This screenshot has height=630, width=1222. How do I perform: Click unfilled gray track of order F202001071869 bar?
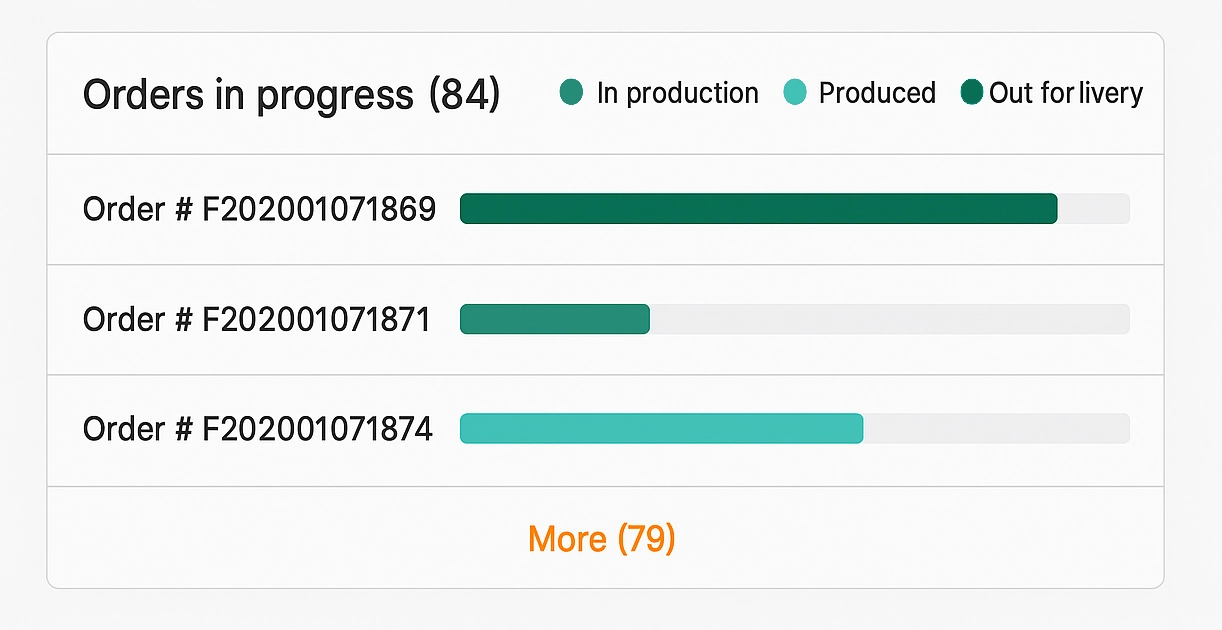[1094, 209]
